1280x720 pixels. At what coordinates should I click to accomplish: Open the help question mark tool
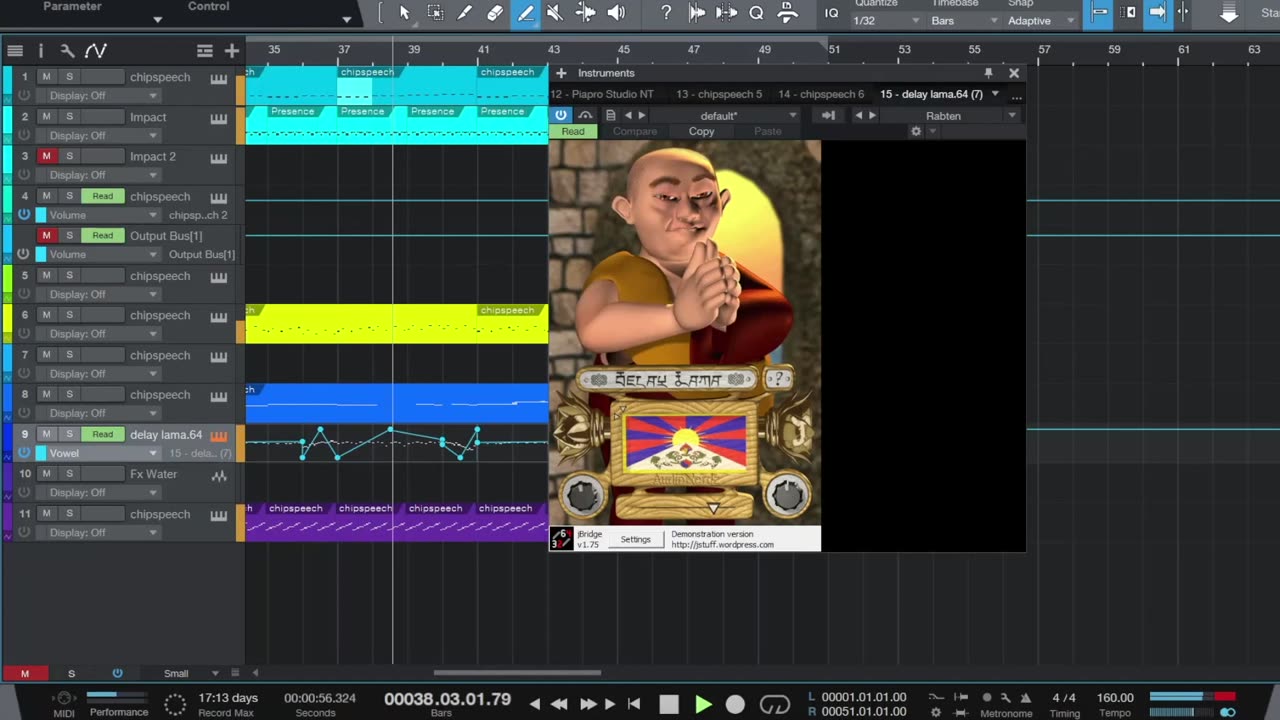click(666, 13)
